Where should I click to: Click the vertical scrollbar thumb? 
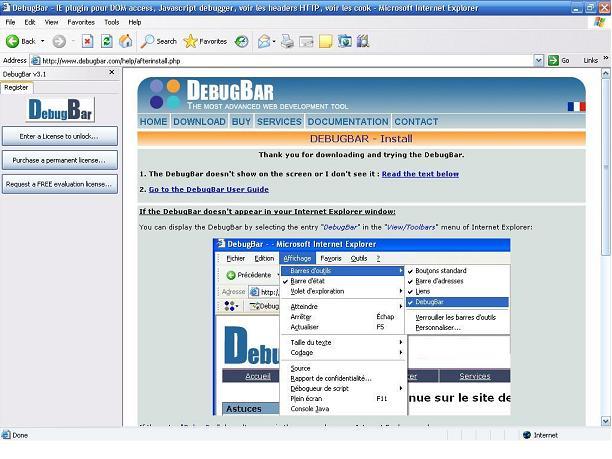605,167
